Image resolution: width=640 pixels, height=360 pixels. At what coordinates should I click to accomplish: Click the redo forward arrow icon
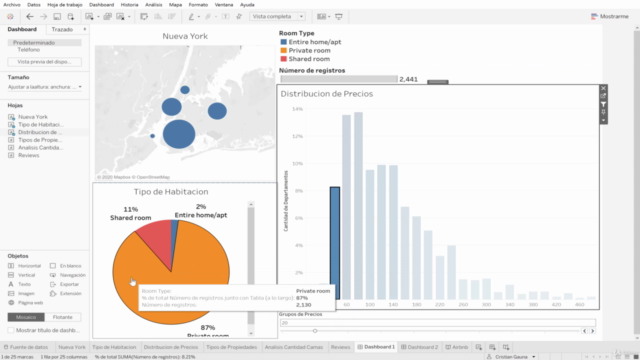[x=43, y=17]
